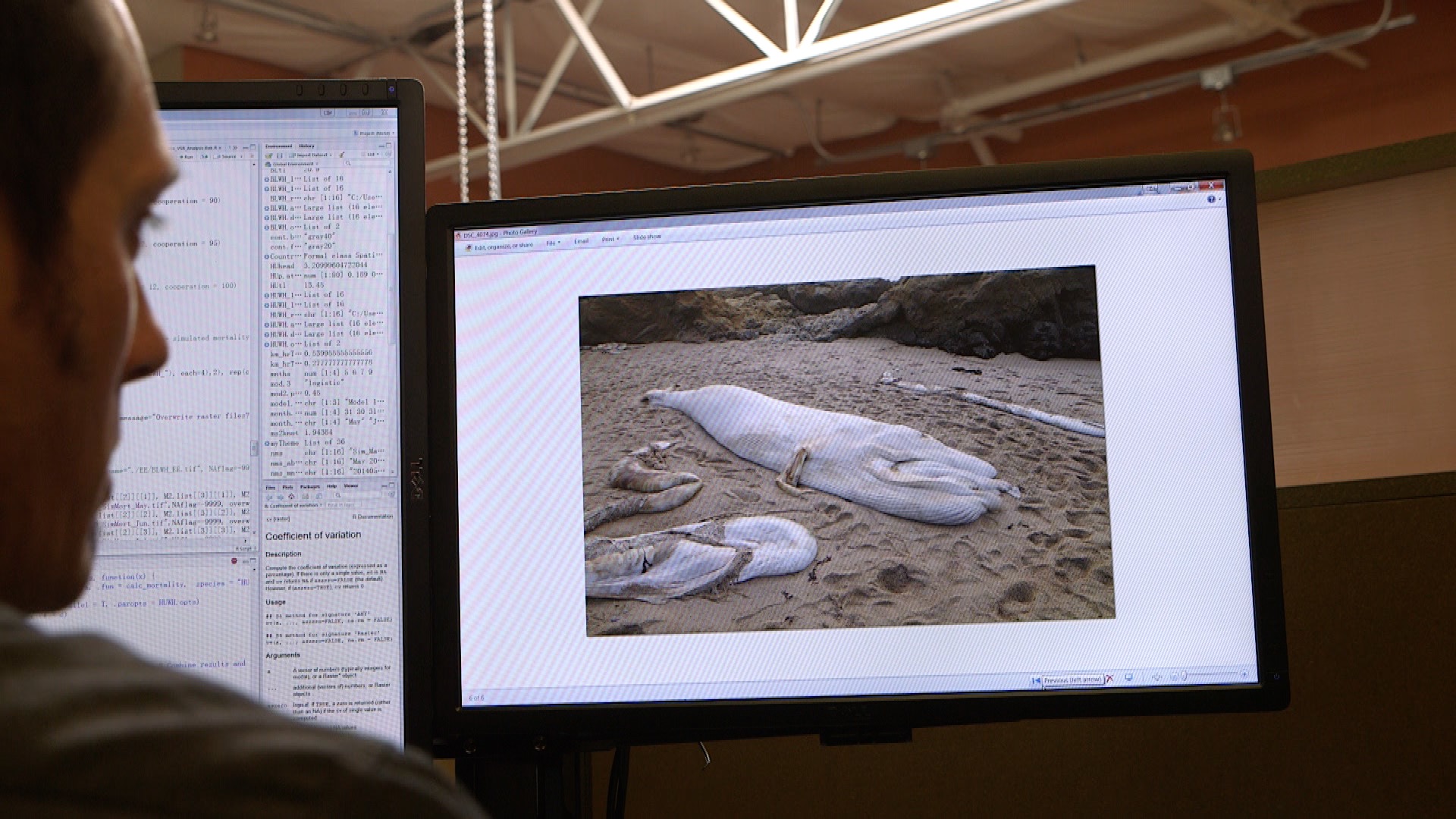Switch to the History tab in RStudio
The image size is (1456, 819).
tap(306, 146)
